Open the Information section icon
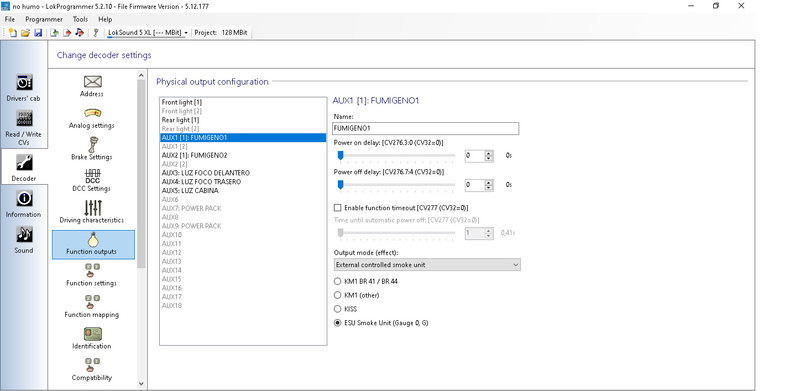Screen dimensions: 800x391 point(24,198)
